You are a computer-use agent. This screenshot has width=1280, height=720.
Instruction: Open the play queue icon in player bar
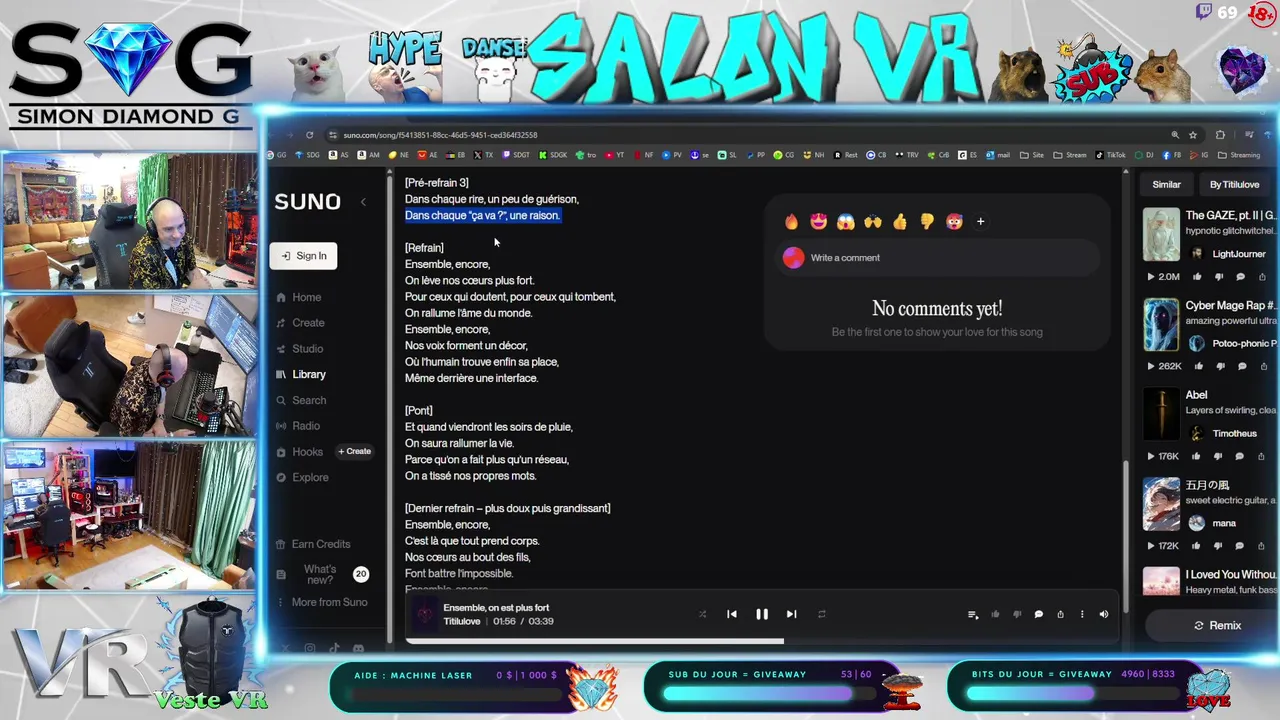tap(973, 614)
